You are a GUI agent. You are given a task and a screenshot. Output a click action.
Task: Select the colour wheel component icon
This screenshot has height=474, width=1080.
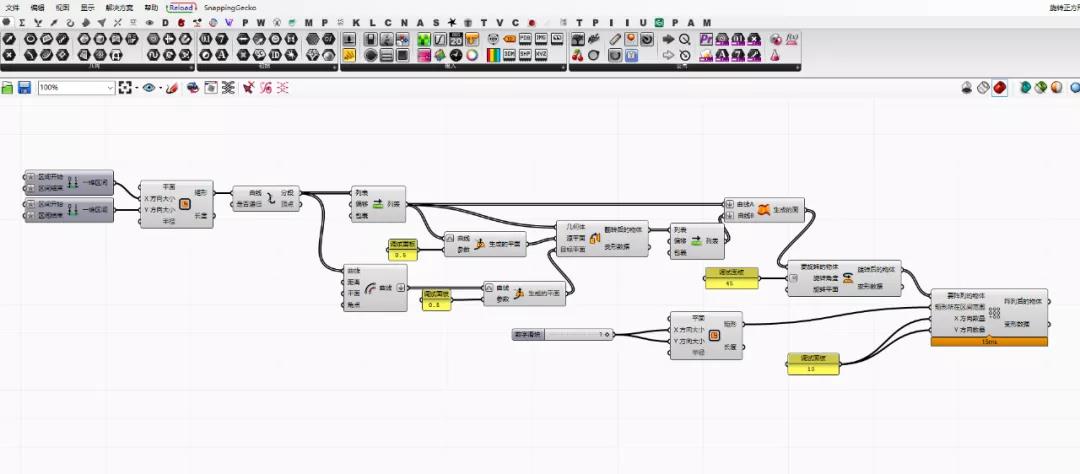pos(472,56)
